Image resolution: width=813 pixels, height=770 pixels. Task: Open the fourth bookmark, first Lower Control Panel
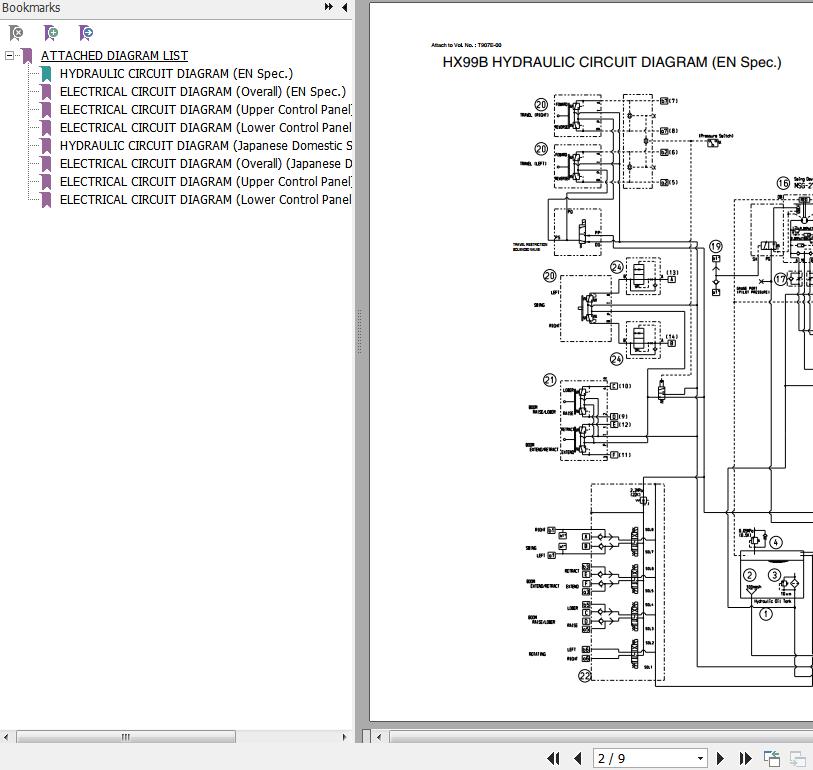[x=205, y=128]
